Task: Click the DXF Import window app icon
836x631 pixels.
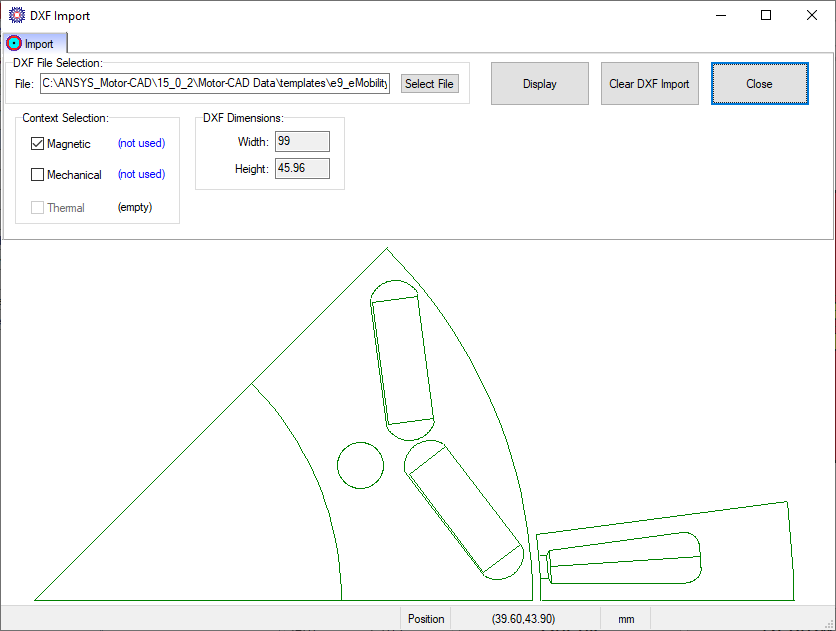Action: [x=17, y=15]
